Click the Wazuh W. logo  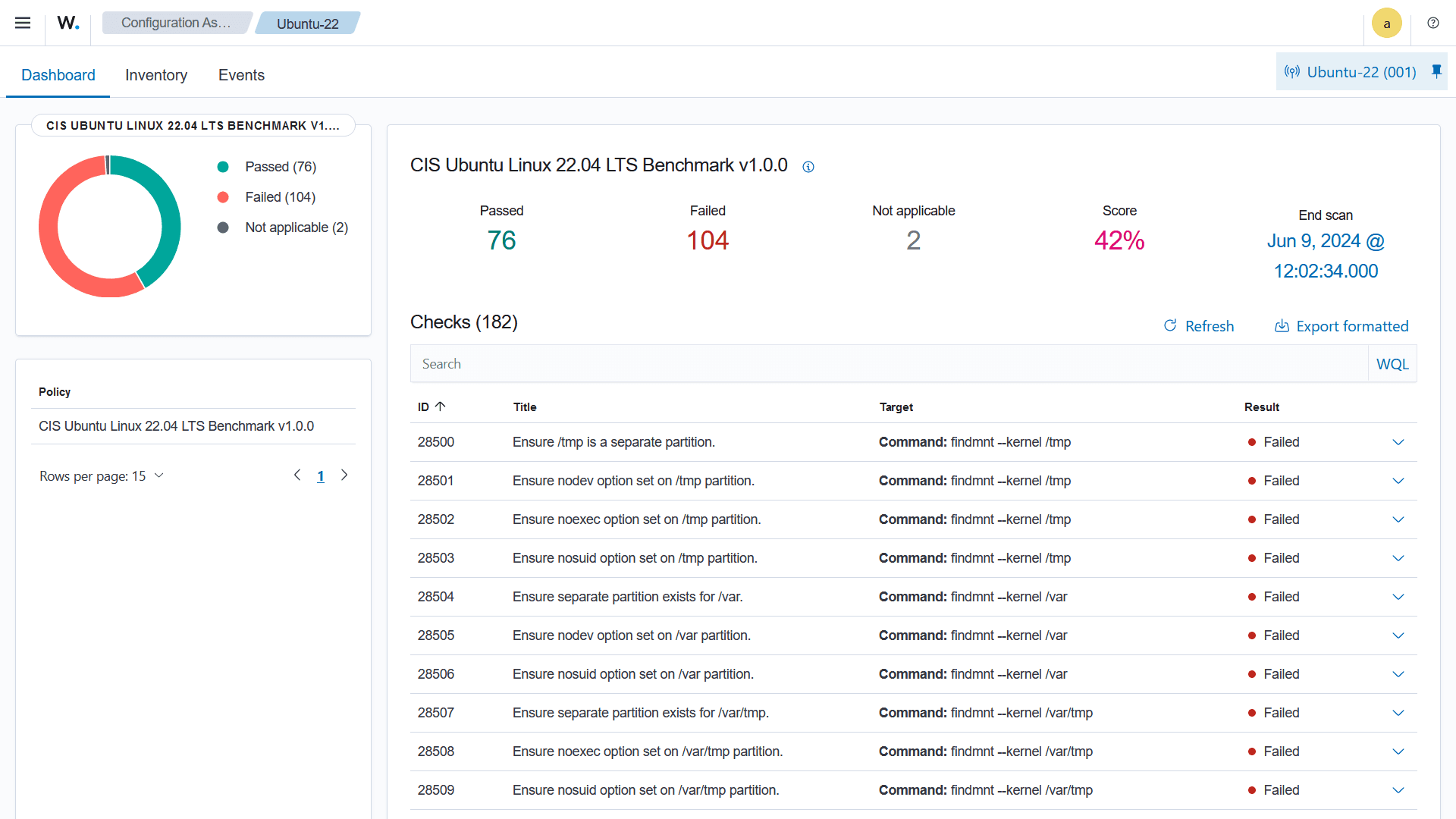67,23
